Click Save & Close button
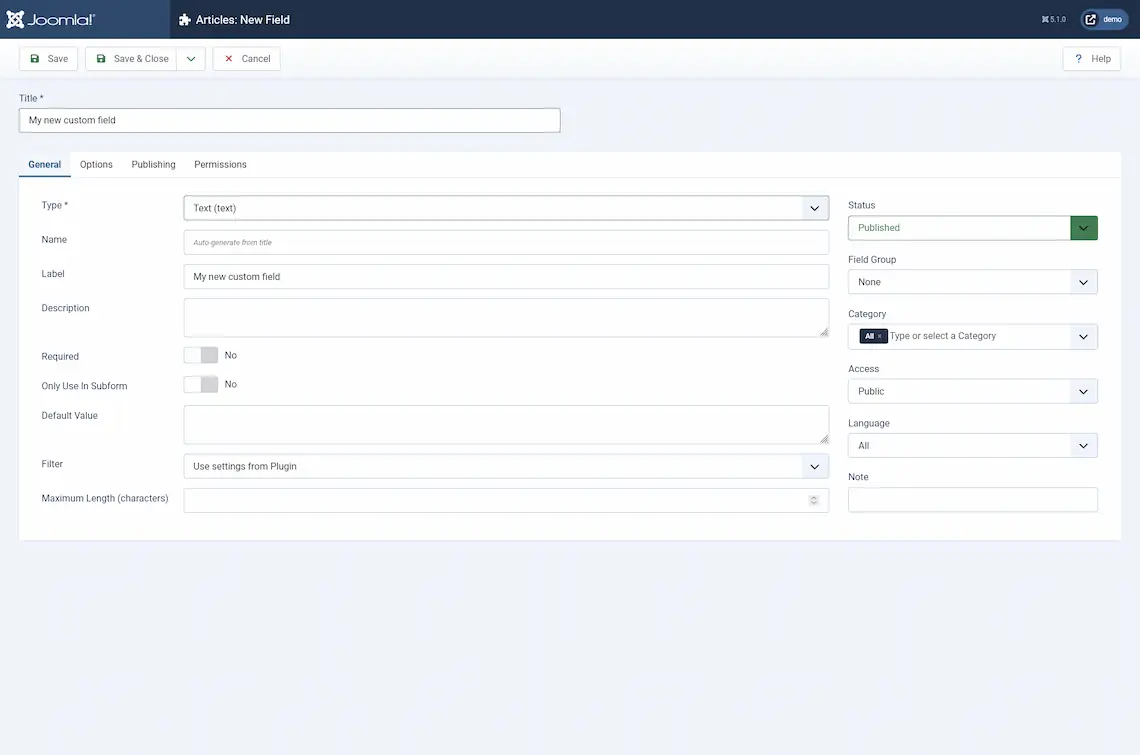Screen dimensions: 1140x755 131,59
